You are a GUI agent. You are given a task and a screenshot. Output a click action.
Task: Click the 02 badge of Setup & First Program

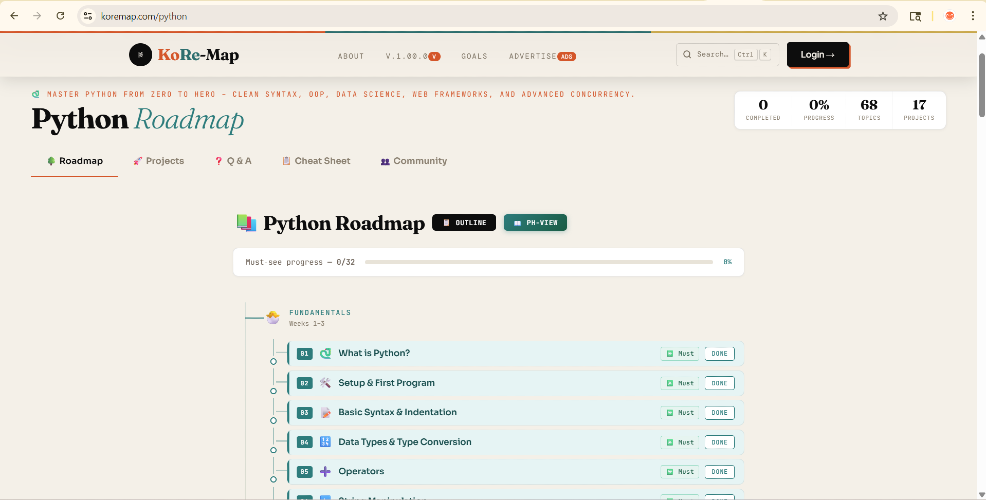[x=304, y=383]
